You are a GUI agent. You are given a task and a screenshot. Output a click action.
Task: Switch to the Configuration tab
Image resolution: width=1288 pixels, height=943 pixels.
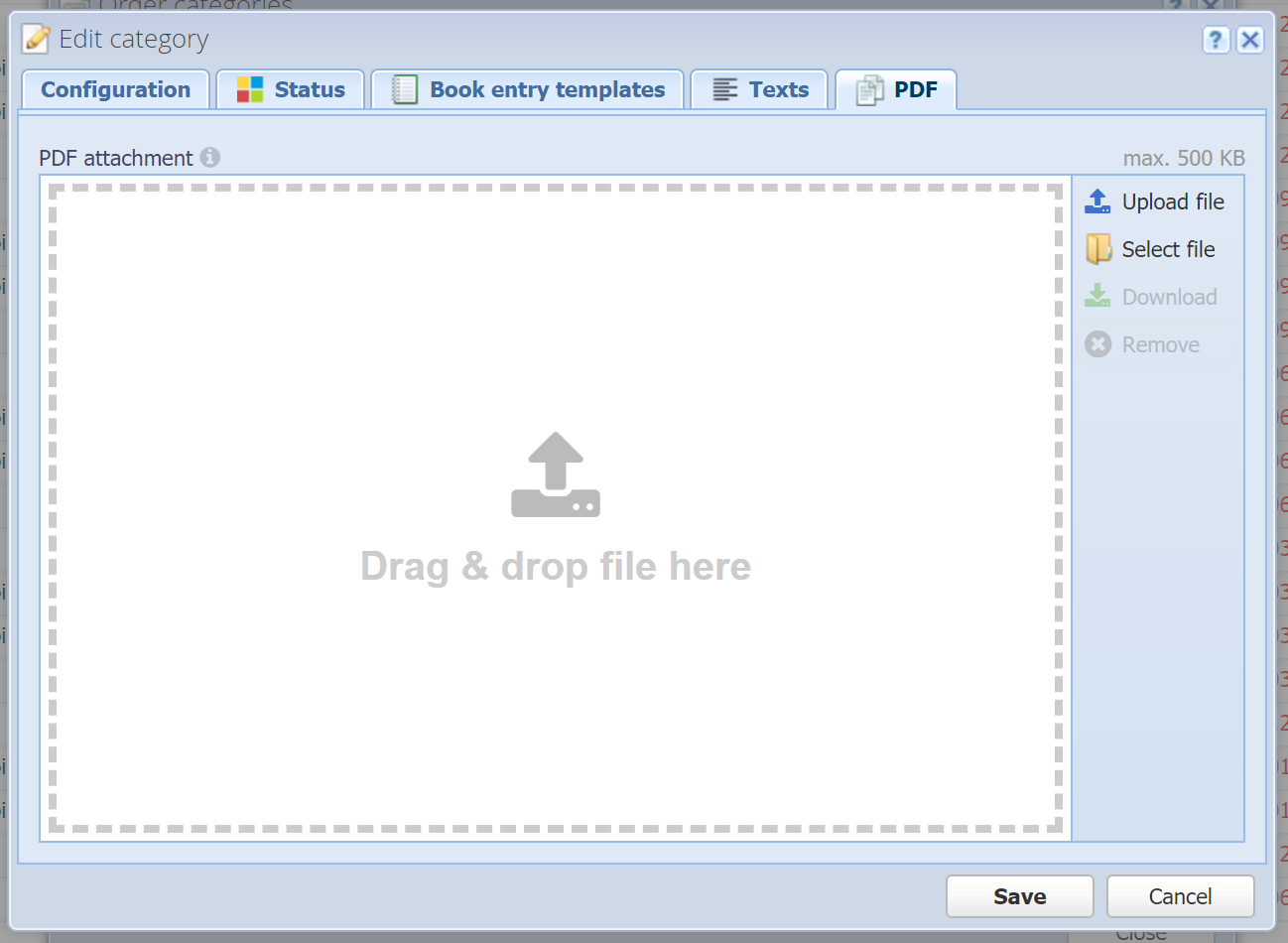115,89
